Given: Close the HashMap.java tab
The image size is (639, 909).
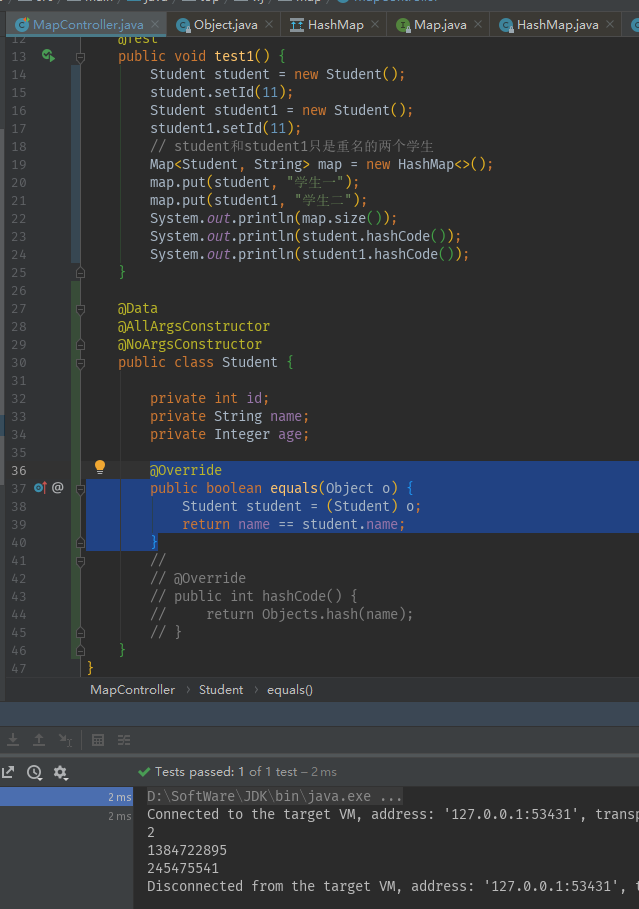Looking at the screenshot, I should click(610, 24).
